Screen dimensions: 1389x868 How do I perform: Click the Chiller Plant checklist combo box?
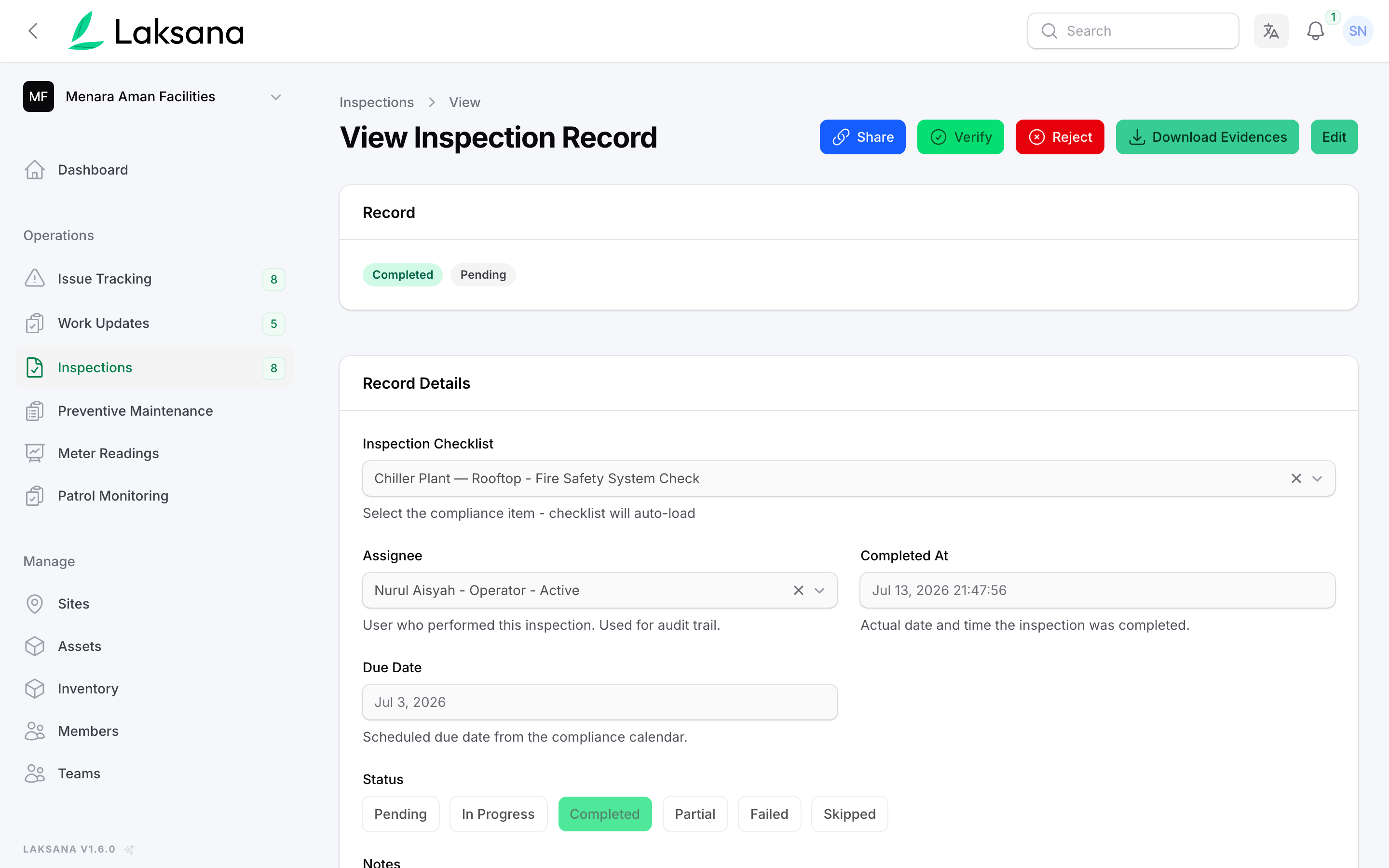click(848, 478)
